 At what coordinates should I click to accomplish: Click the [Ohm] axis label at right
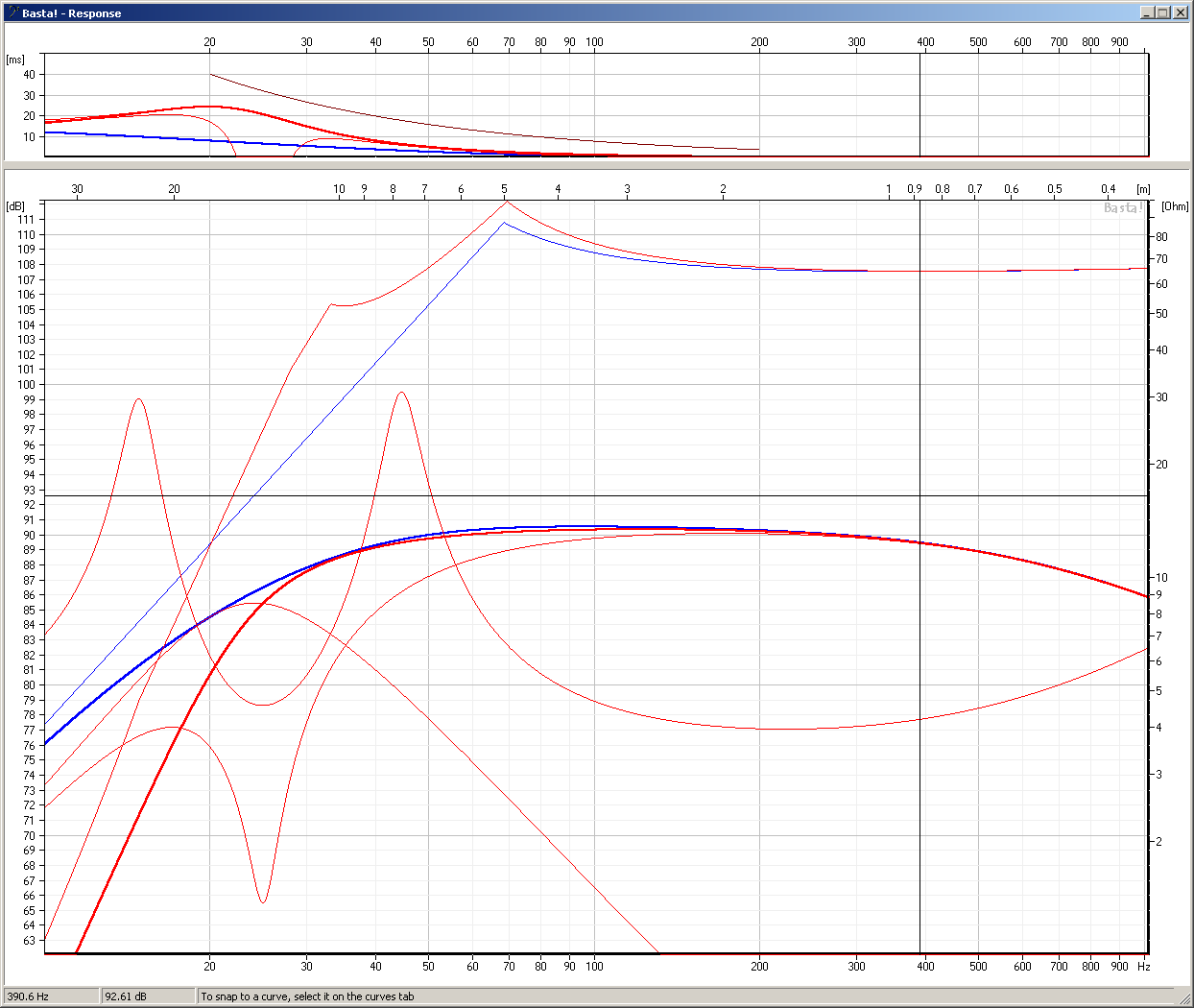(x=1175, y=206)
